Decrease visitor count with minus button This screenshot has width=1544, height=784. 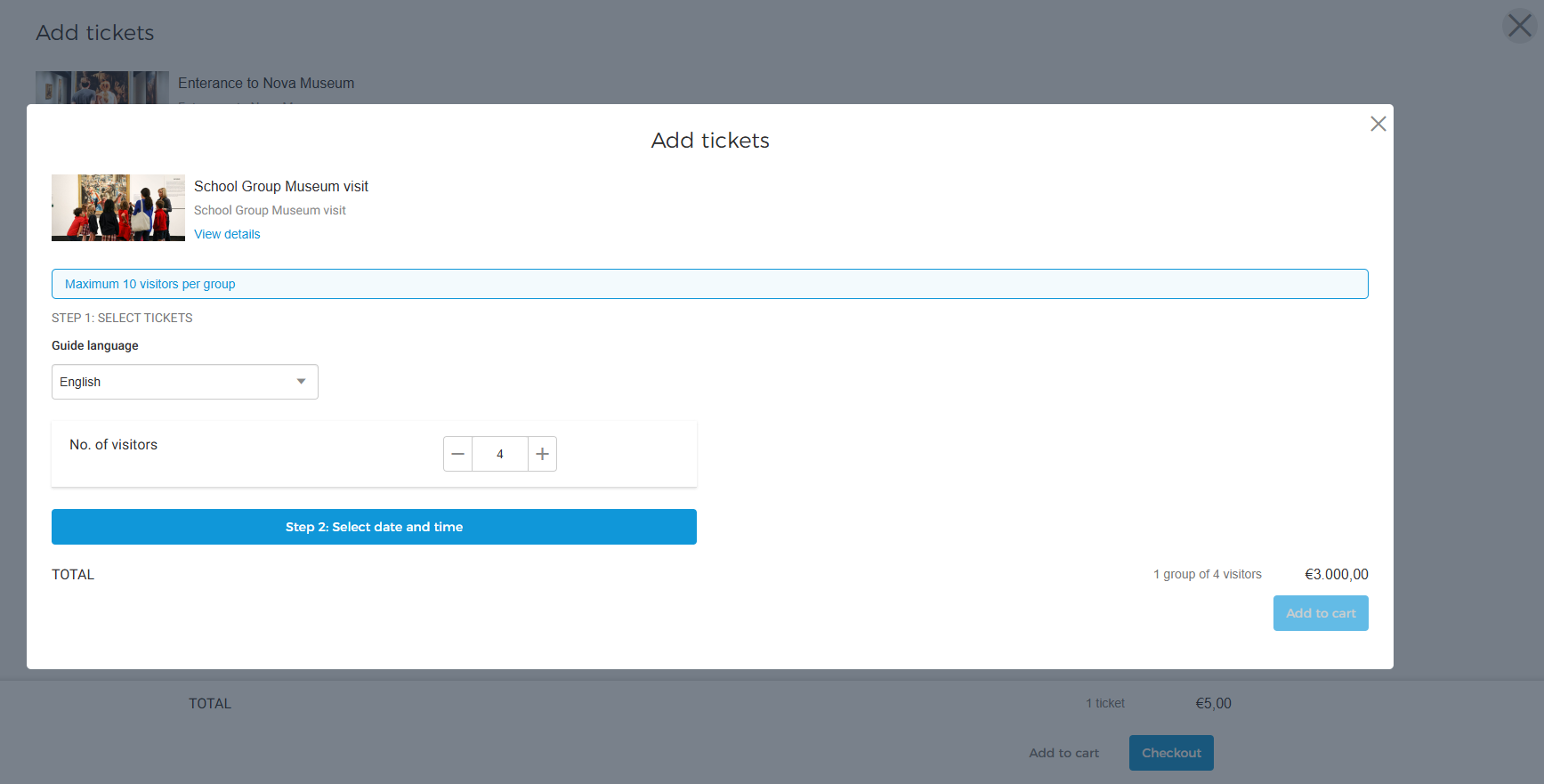tap(457, 454)
